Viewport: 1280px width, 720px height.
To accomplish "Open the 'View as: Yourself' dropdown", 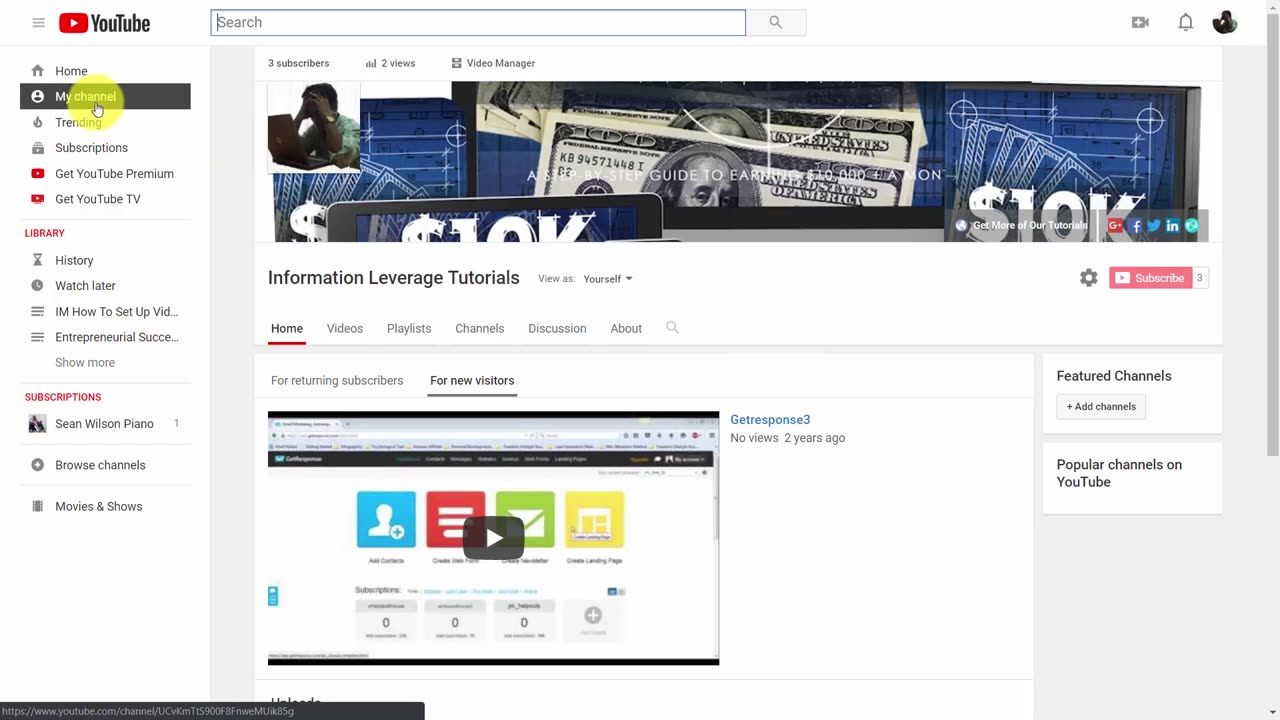I will [607, 279].
